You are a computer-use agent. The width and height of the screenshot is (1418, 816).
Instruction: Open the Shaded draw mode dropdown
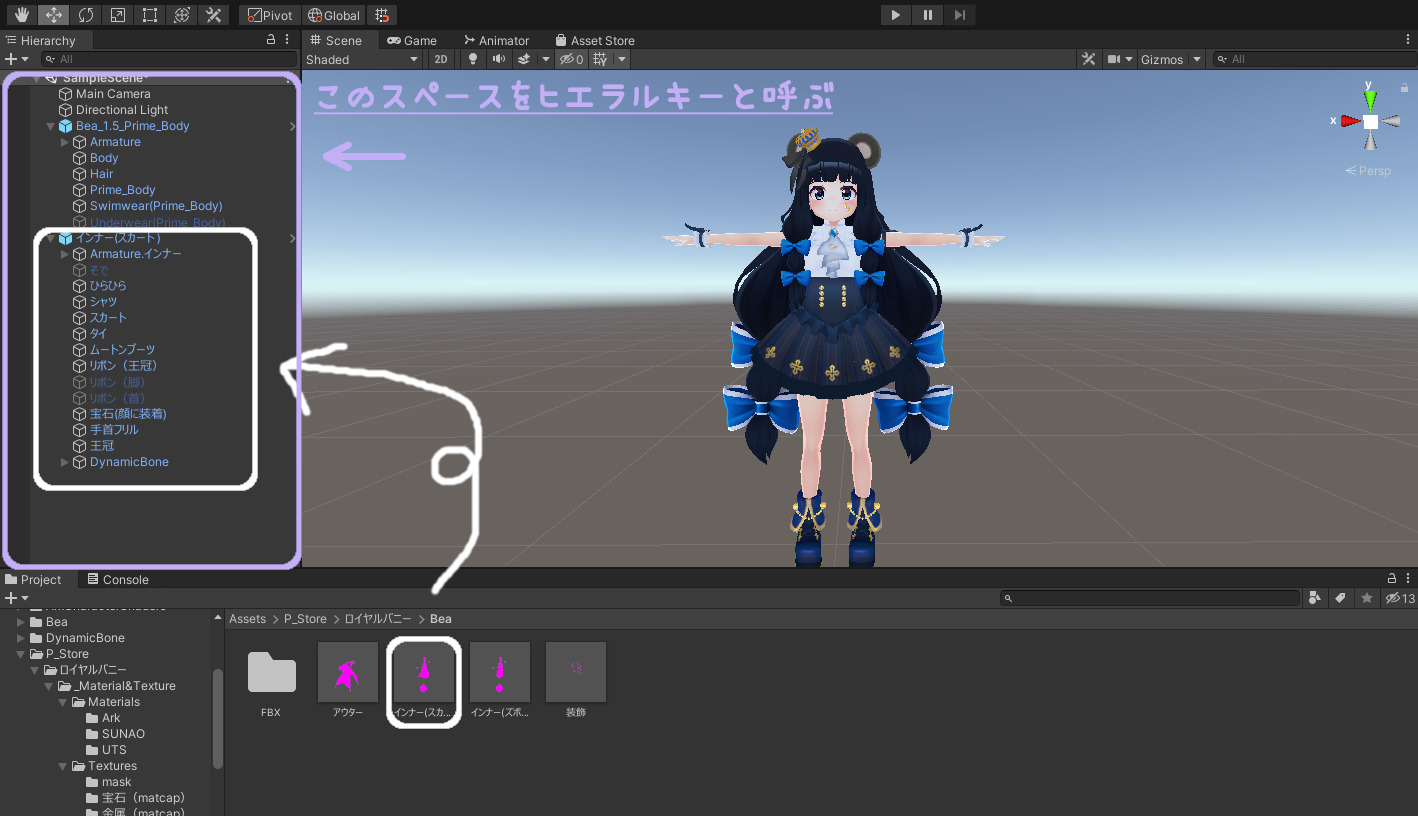pyautogui.click(x=362, y=59)
